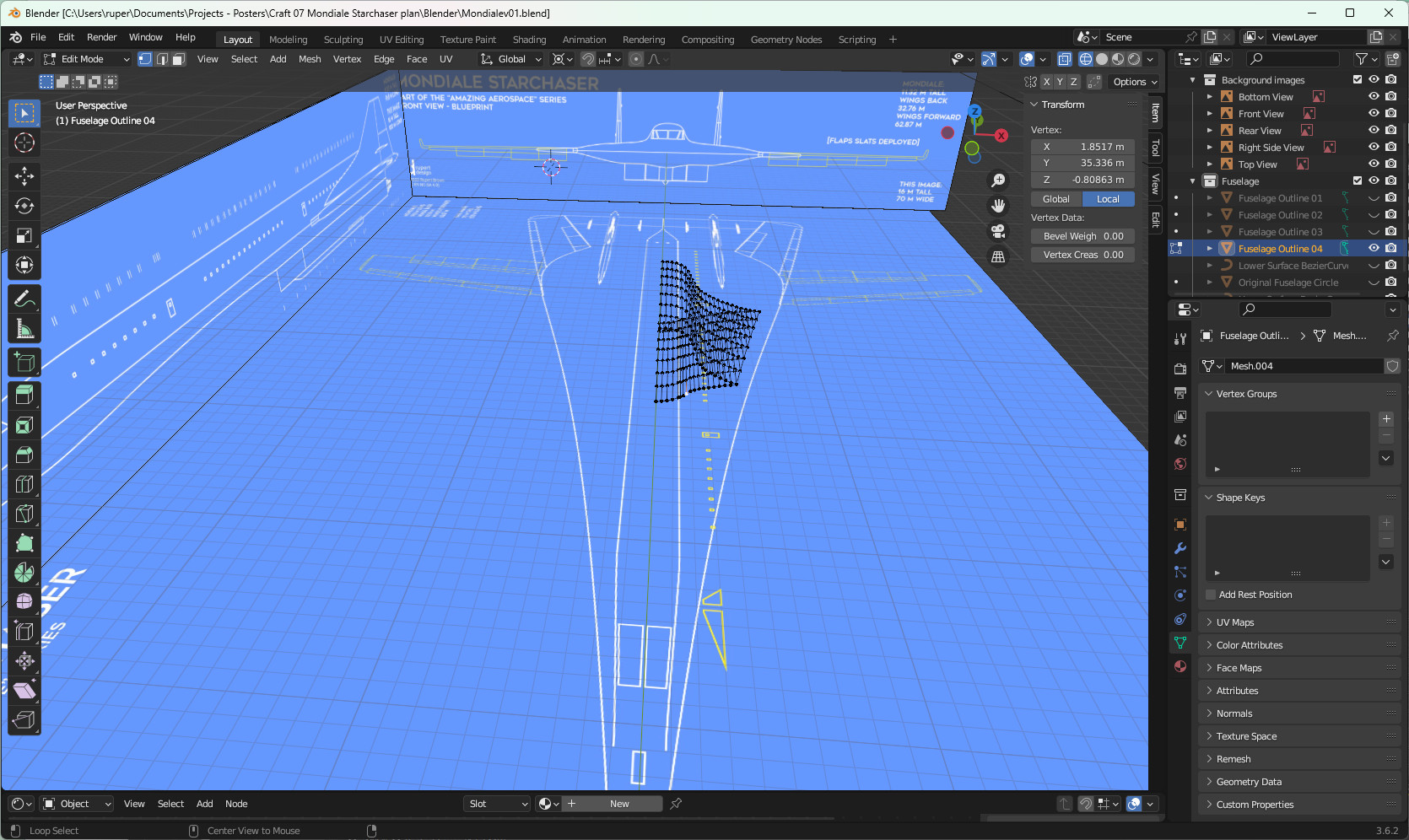
Task: Switch to vertex select mode
Action: 145,59
